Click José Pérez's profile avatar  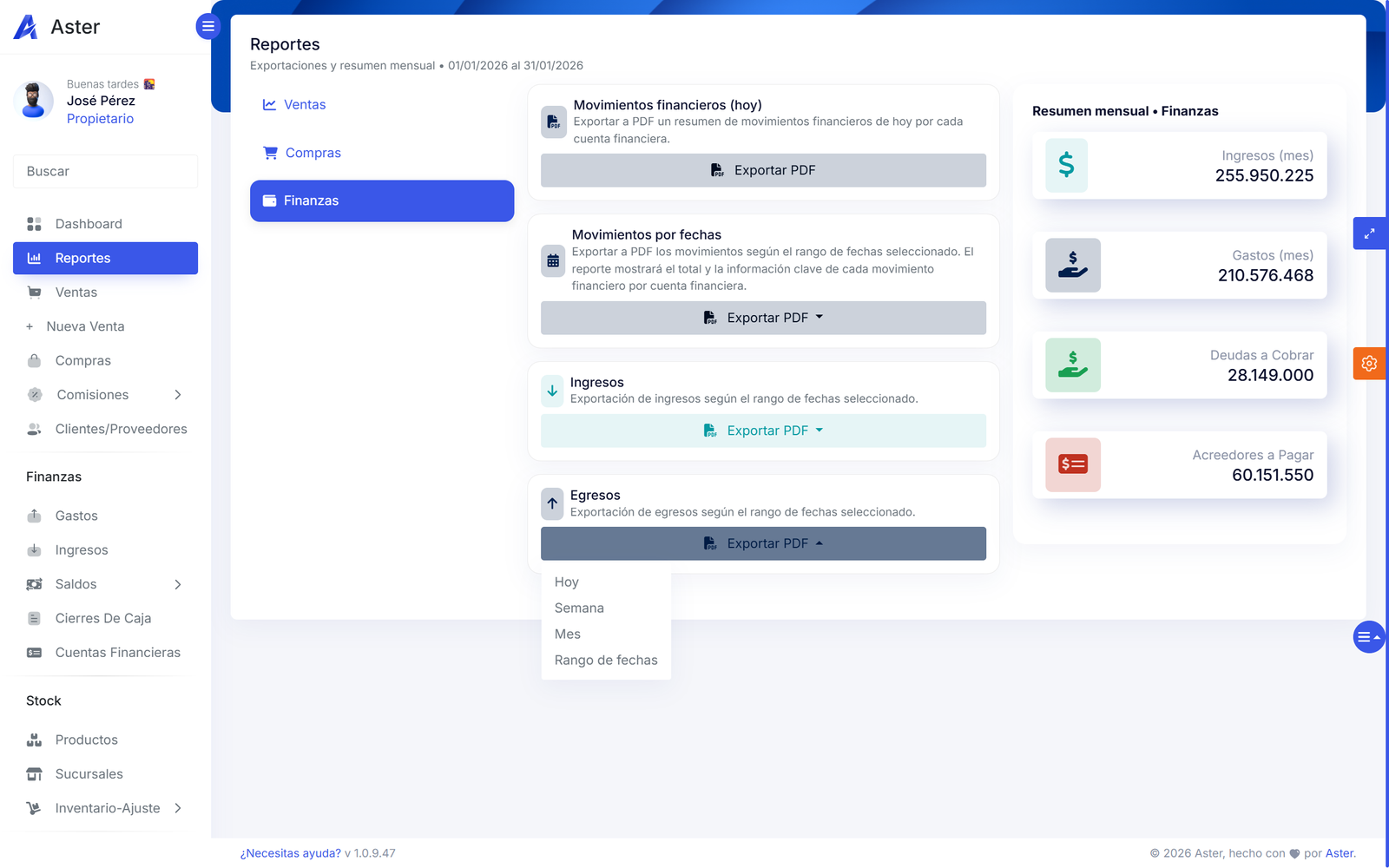click(x=34, y=101)
